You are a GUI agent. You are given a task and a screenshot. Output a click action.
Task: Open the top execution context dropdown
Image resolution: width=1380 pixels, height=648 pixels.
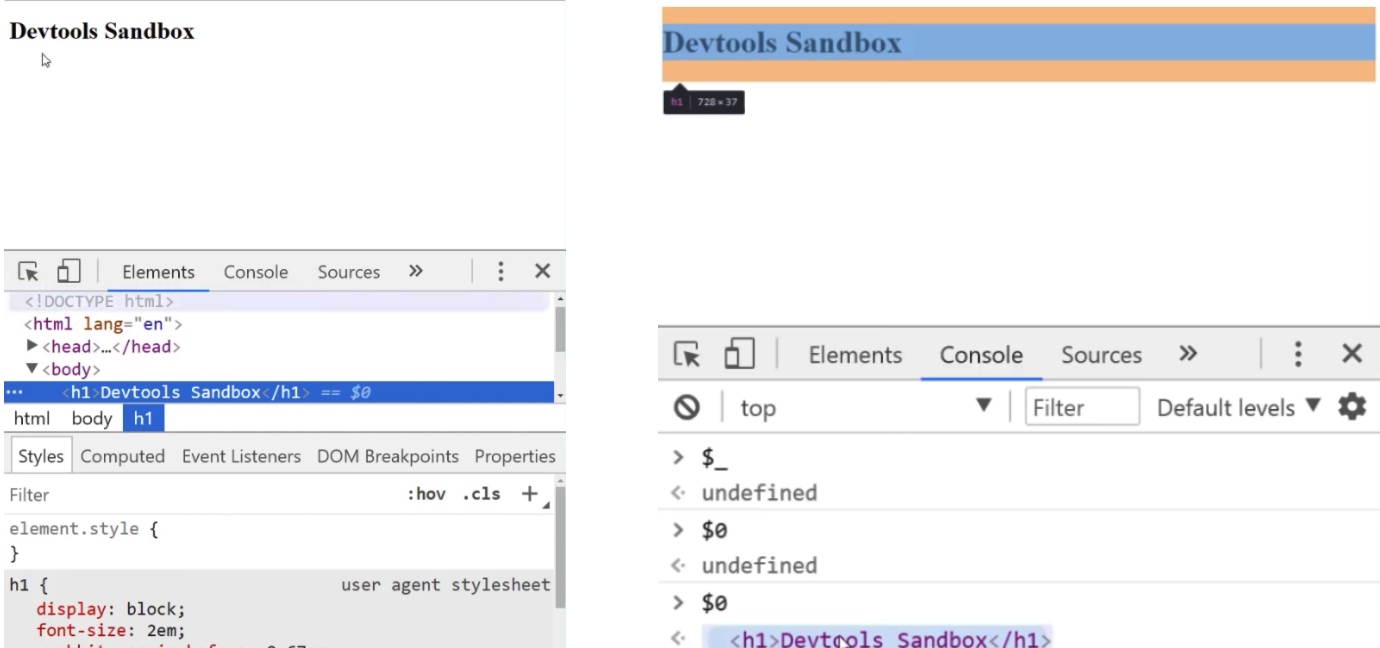tap(866, 407)
